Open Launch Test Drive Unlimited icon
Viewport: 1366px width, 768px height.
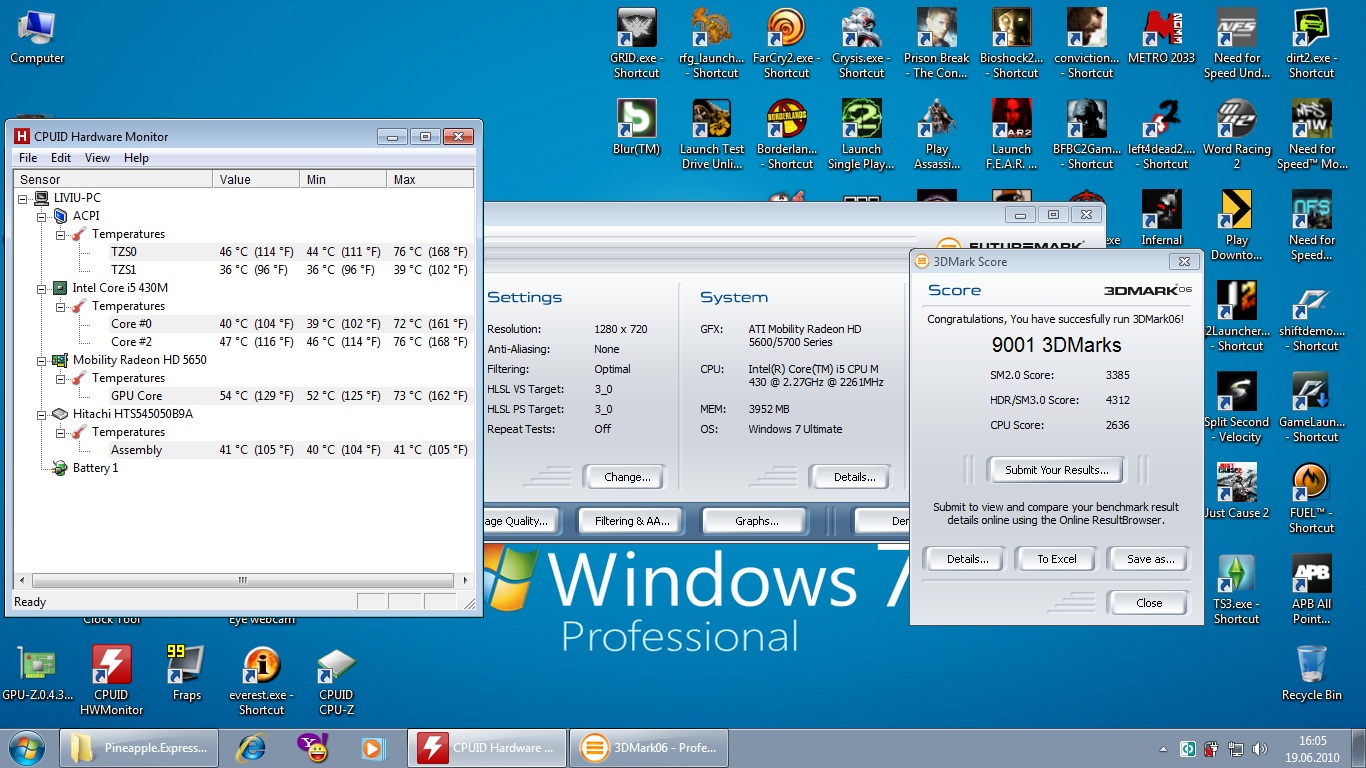coord(711,134)
